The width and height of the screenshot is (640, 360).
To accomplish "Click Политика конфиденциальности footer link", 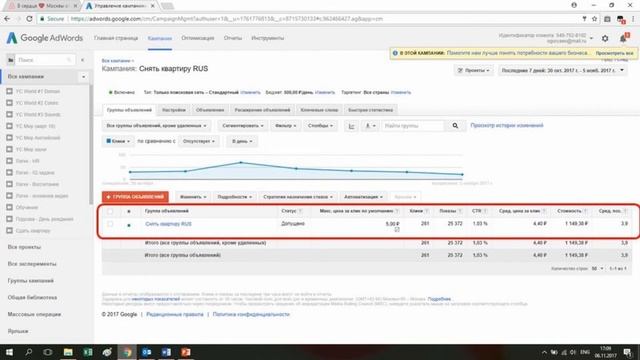I will click(x=251, y=314).
